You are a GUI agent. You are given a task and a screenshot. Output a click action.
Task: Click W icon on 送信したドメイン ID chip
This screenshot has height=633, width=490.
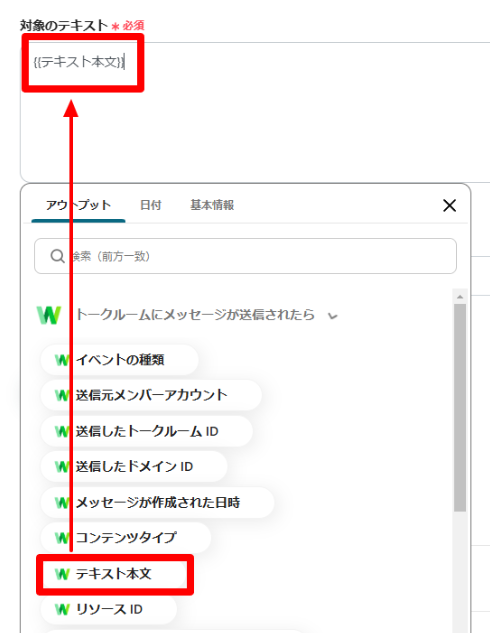62,467
